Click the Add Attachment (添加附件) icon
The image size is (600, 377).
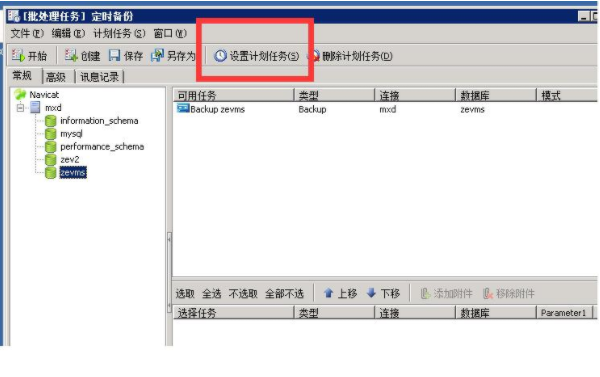[425, 294]
